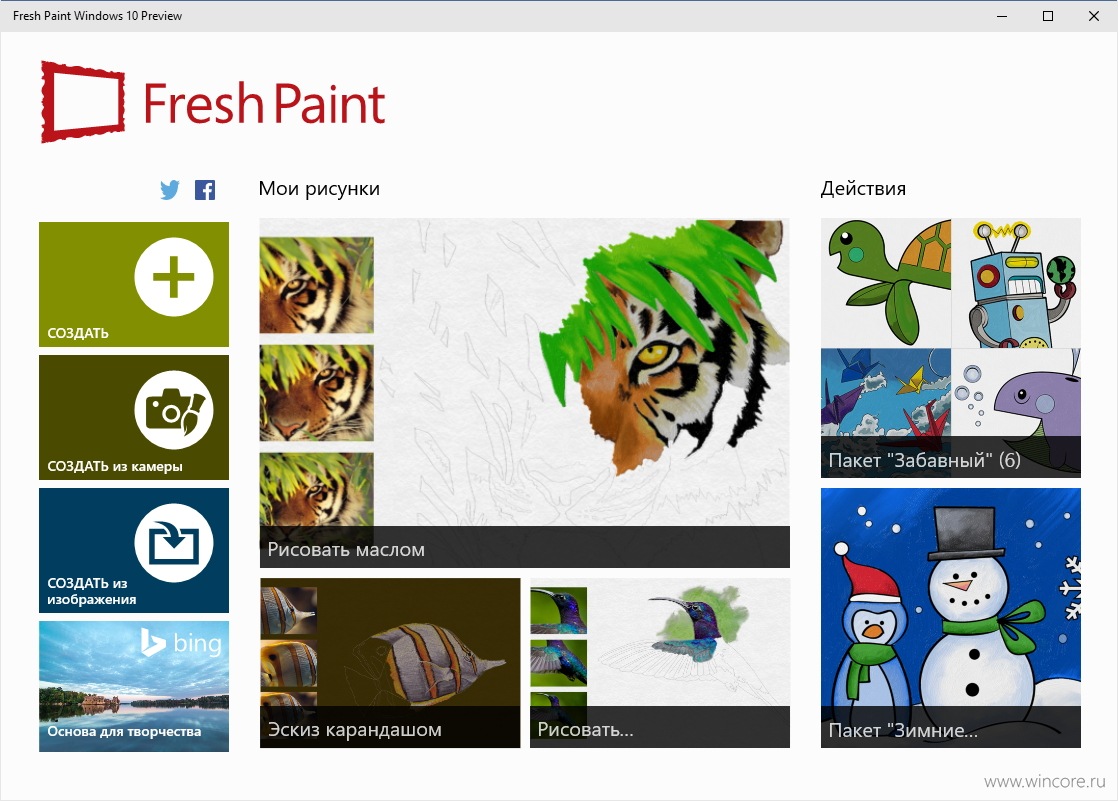Open the Пакет "Забавный" (6) pack
The image size is (1118, 801).
(951, 348)
